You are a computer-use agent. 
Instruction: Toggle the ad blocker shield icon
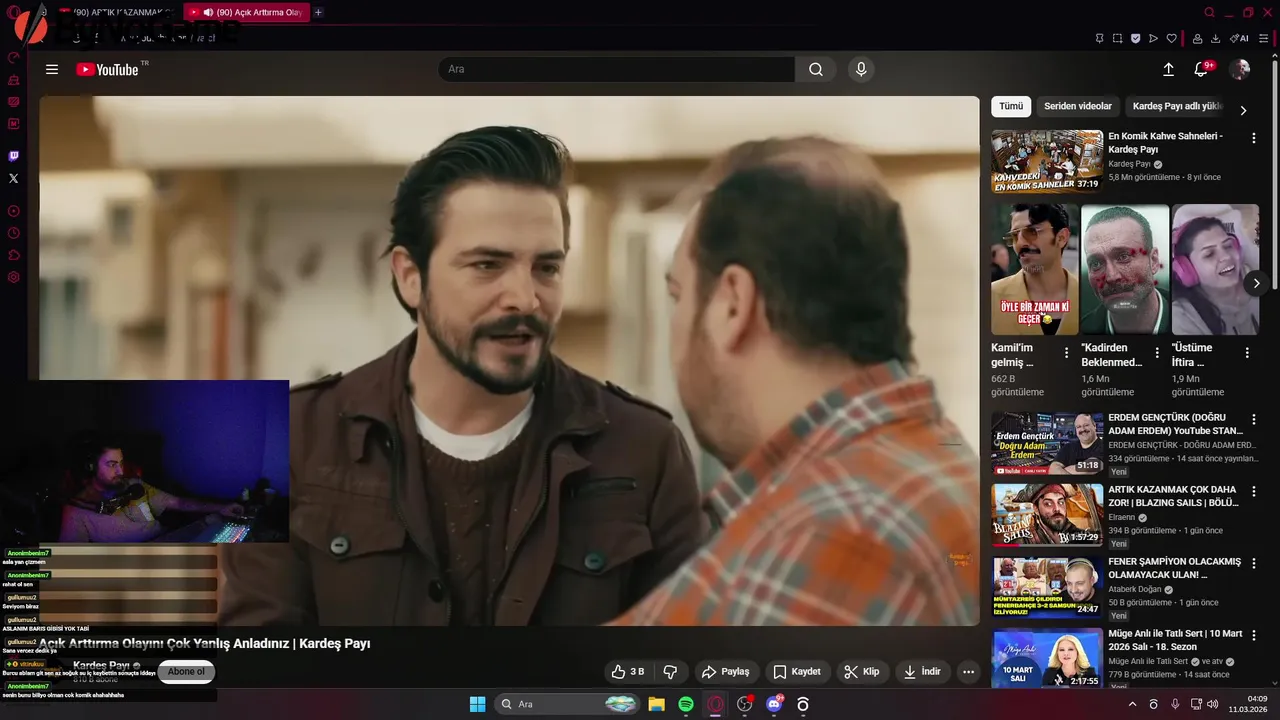1135,38
